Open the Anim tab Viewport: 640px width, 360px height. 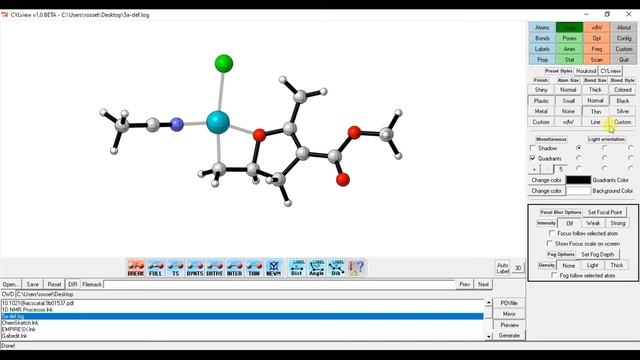569,49
